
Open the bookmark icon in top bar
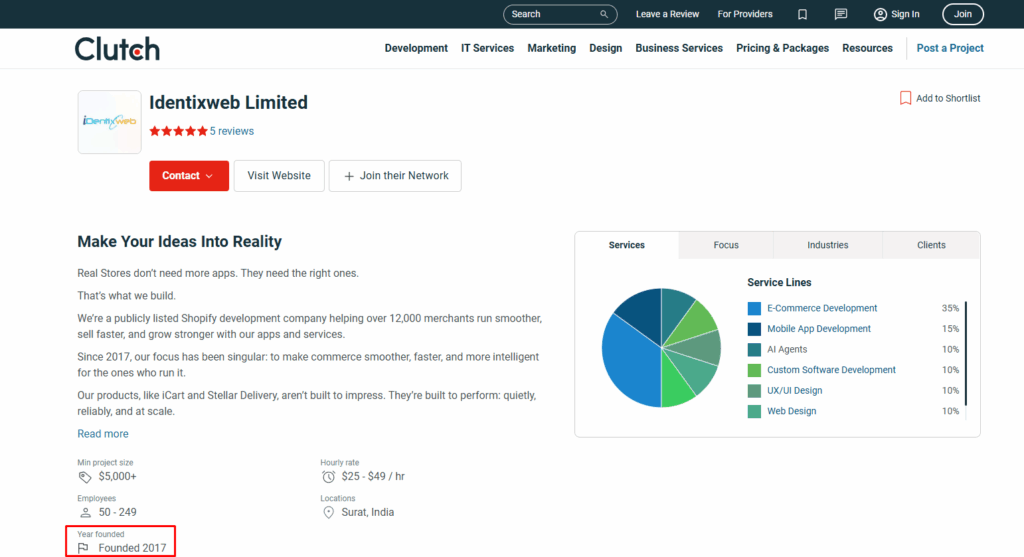[802, 15]
